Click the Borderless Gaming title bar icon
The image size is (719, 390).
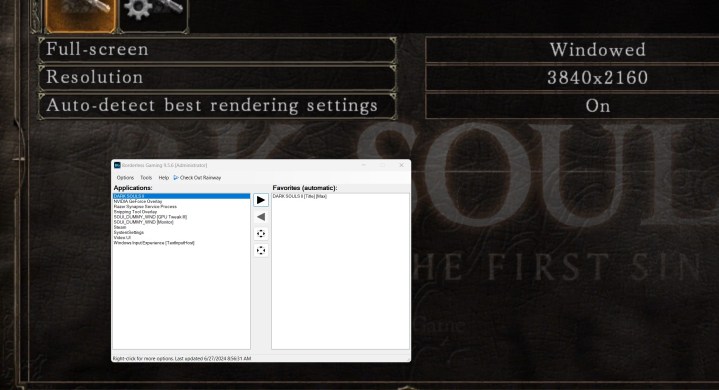click(117, 165)
